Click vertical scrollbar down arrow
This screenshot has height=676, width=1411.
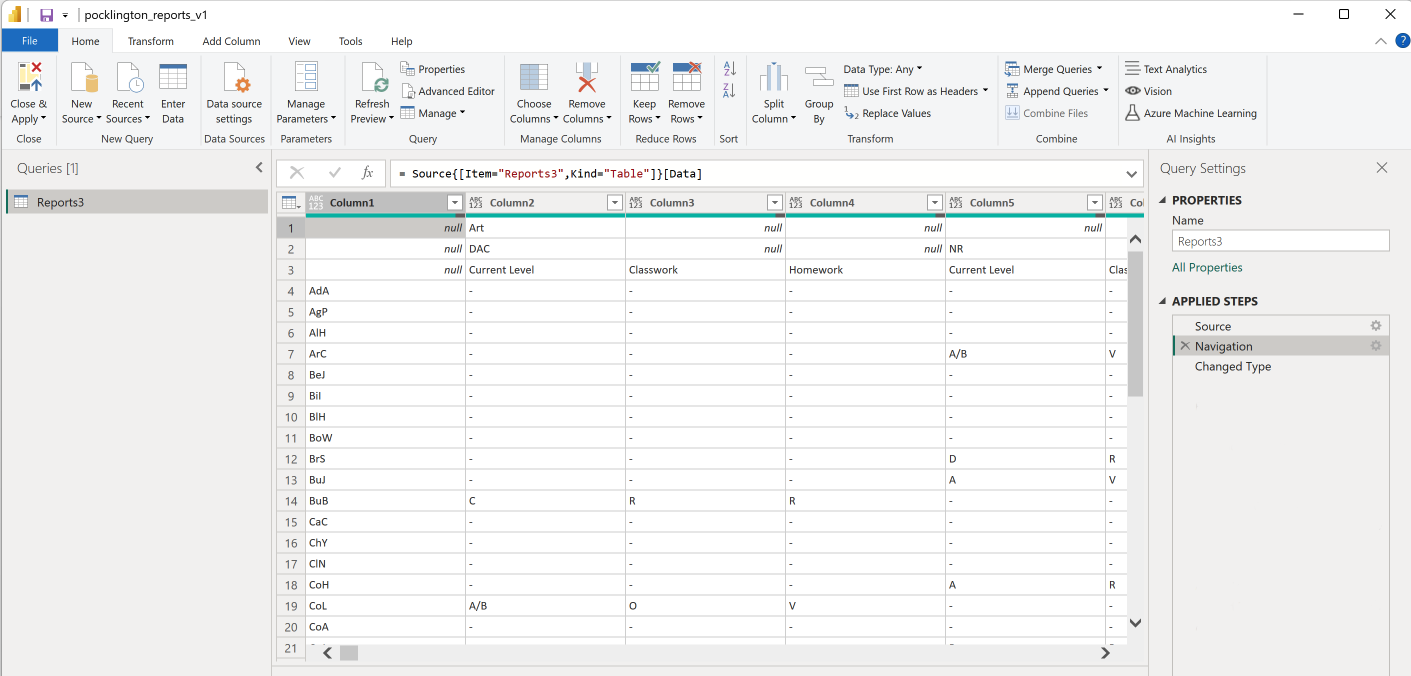(x=1135, y=622)
